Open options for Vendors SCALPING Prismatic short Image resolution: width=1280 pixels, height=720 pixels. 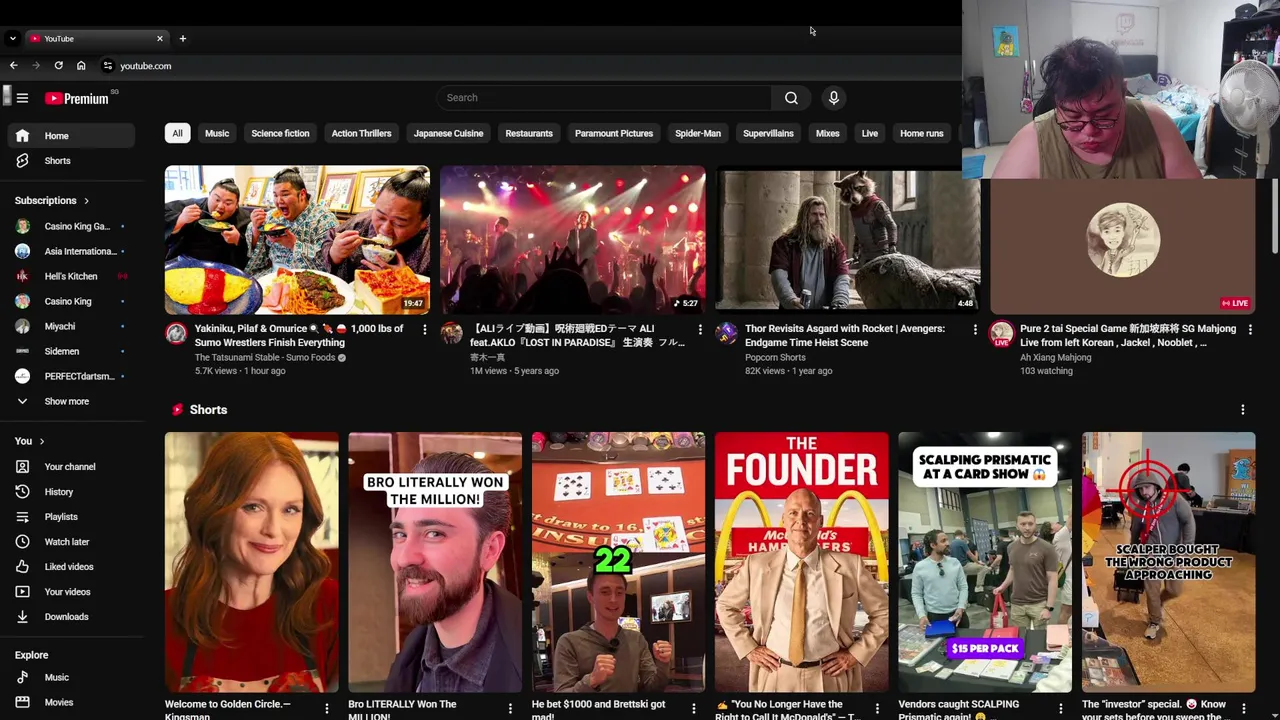(x=1060, y=709)
